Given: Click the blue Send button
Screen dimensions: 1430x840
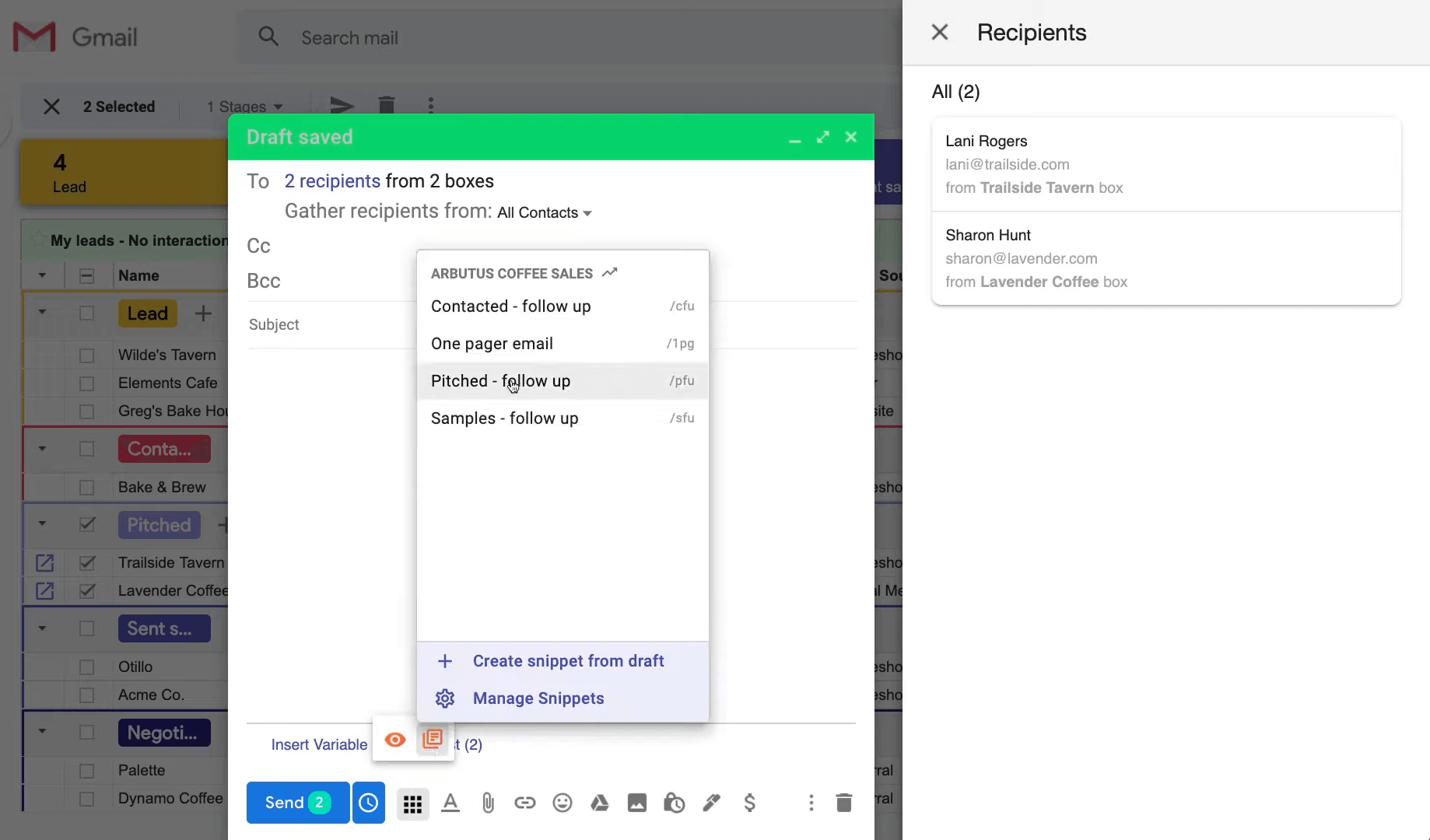Looking at the screenshot, I should (298, 803).
